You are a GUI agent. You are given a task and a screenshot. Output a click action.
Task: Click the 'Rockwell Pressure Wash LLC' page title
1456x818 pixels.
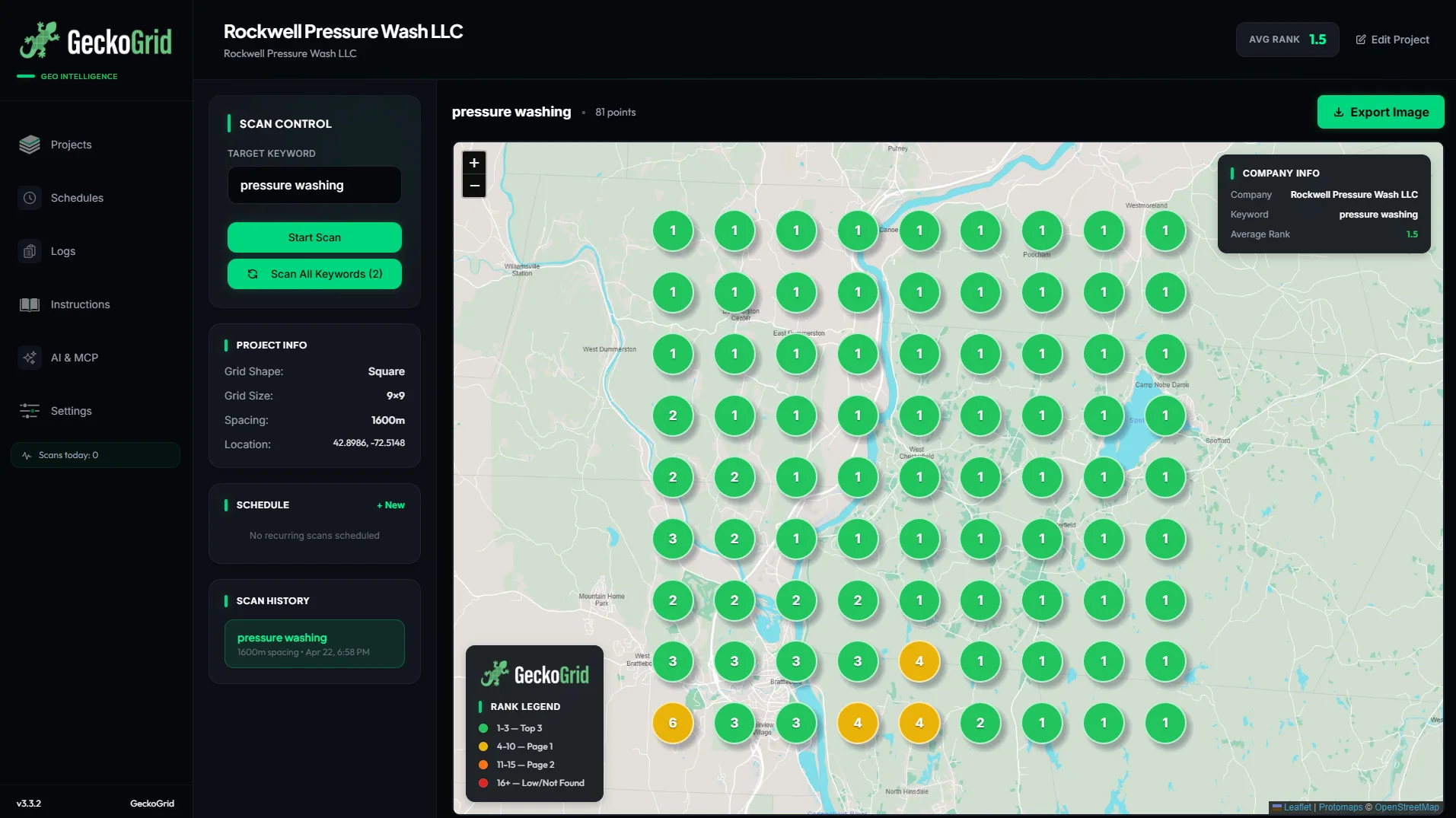click(343, 31)
